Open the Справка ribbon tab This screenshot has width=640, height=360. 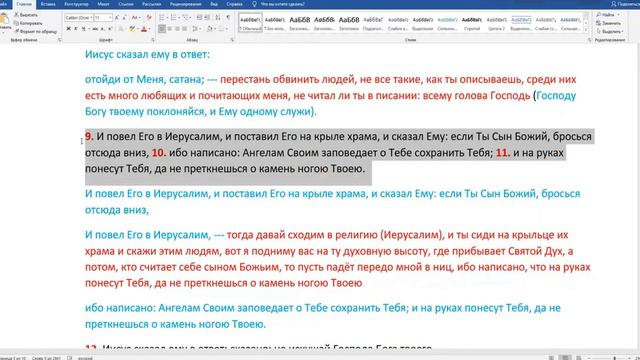(x=234, y=4)
